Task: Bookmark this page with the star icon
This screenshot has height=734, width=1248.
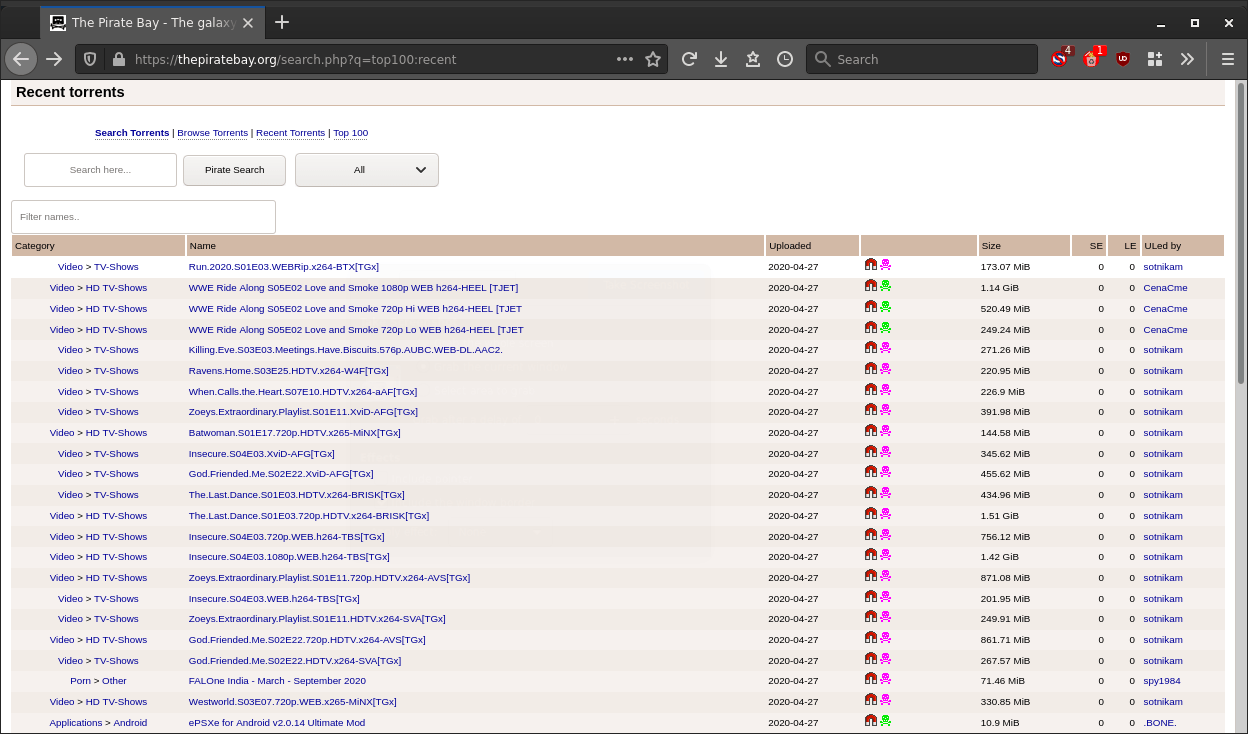Action: [x=654, y=59]
